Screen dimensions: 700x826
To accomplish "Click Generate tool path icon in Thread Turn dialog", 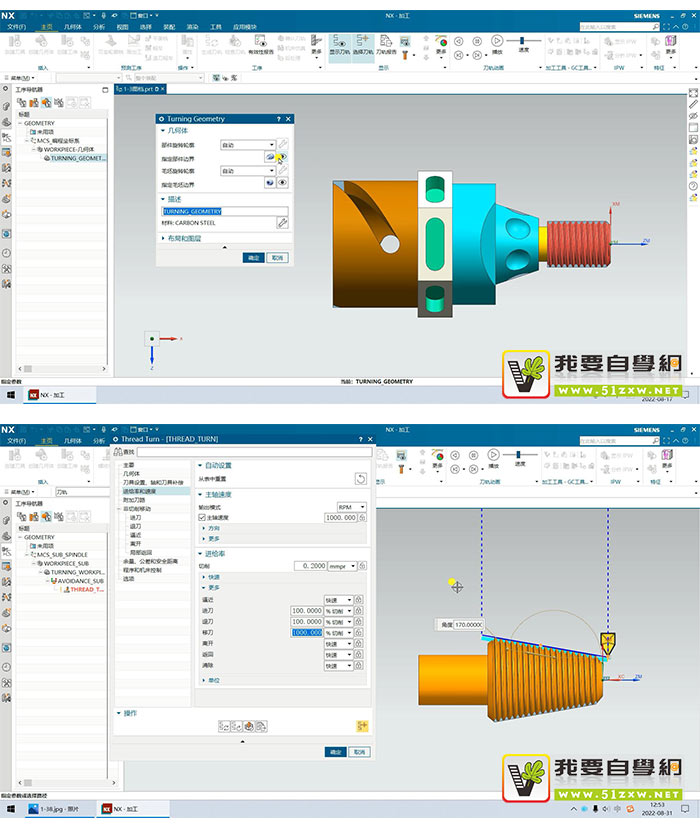I will [224, 726].
